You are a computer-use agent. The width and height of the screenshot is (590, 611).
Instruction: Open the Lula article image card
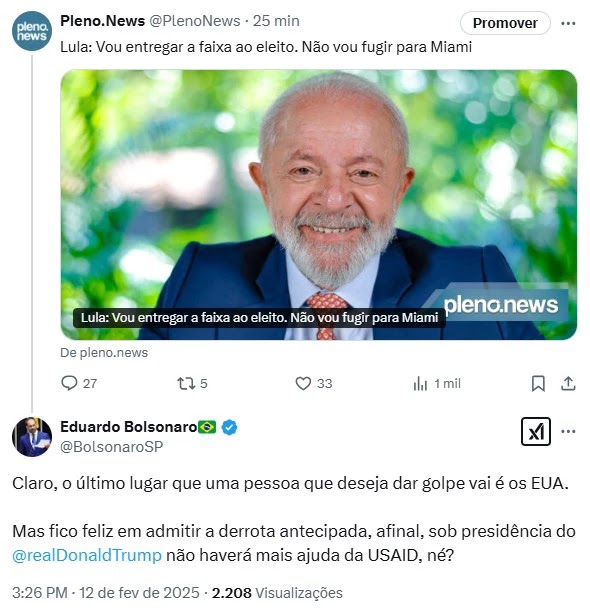click(319, 205)
